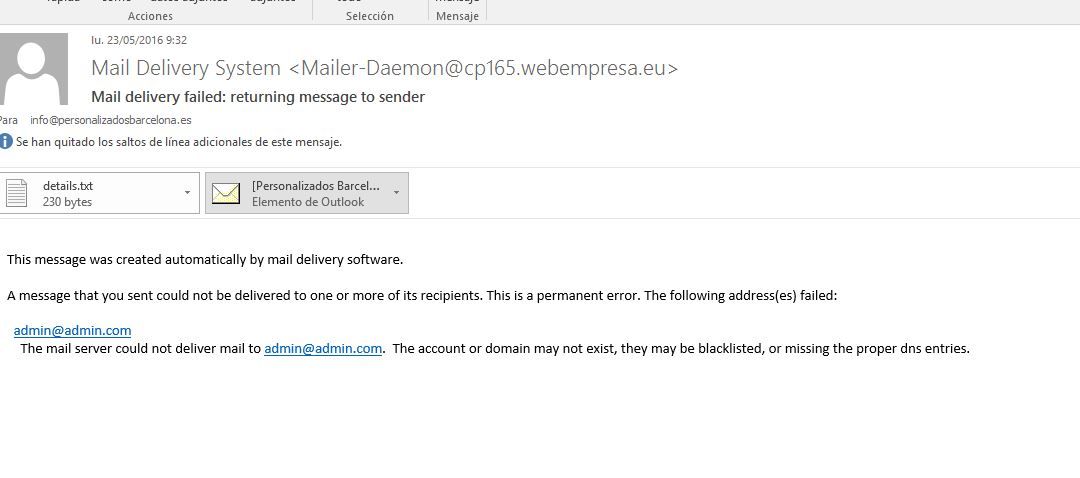Click the Selección ribbon group label
Viewport: 1080px width, 478px height.
point(370,16)
